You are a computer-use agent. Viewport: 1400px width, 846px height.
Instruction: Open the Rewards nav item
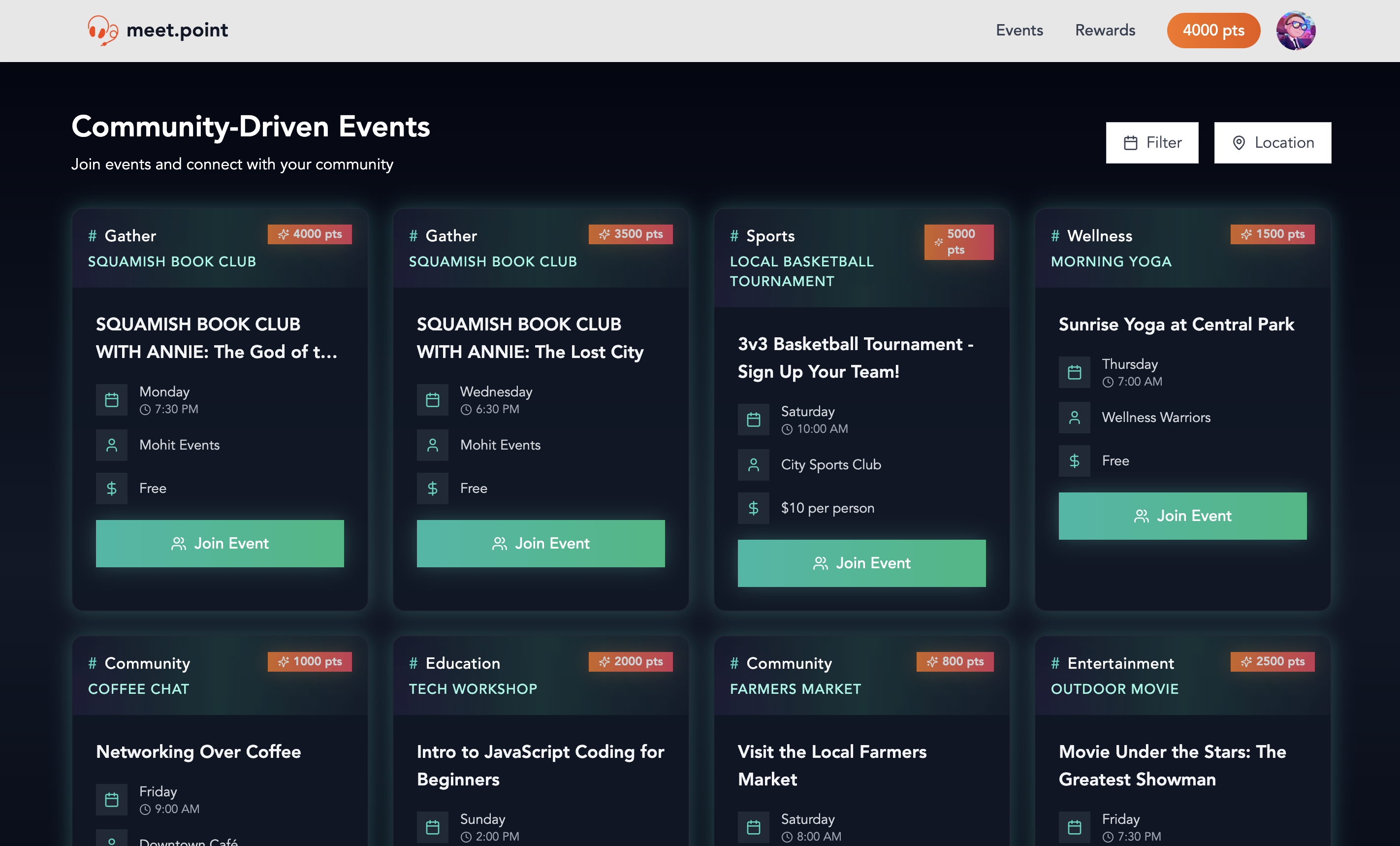1105,30
